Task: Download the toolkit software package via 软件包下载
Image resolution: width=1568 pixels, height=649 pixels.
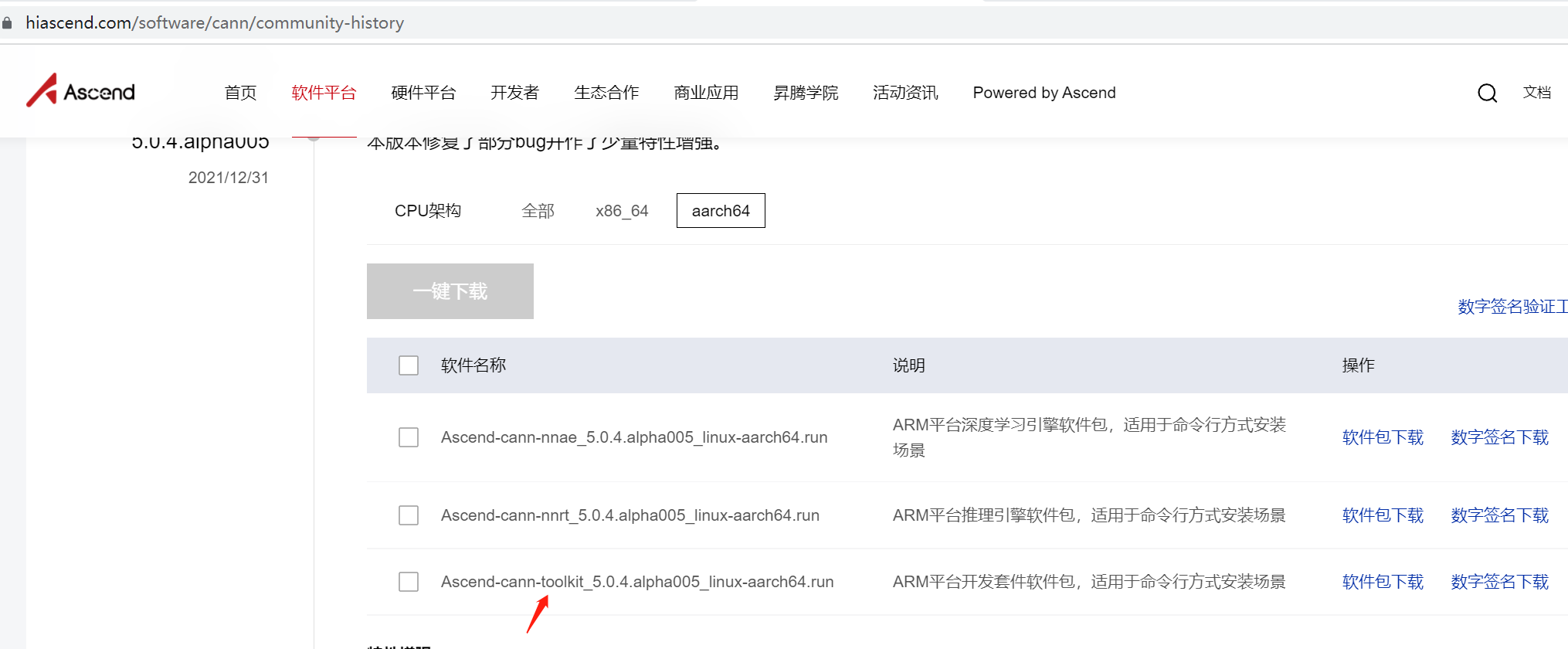Action: 1383,582
